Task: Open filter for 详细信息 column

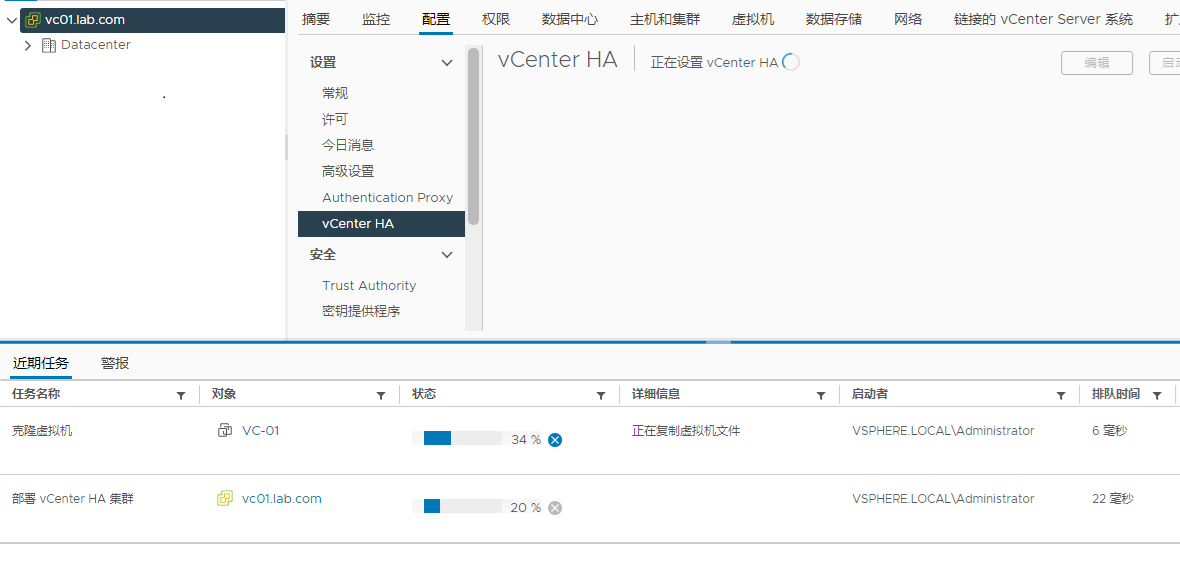Action: pyautogui.click(x=821, y=395)
